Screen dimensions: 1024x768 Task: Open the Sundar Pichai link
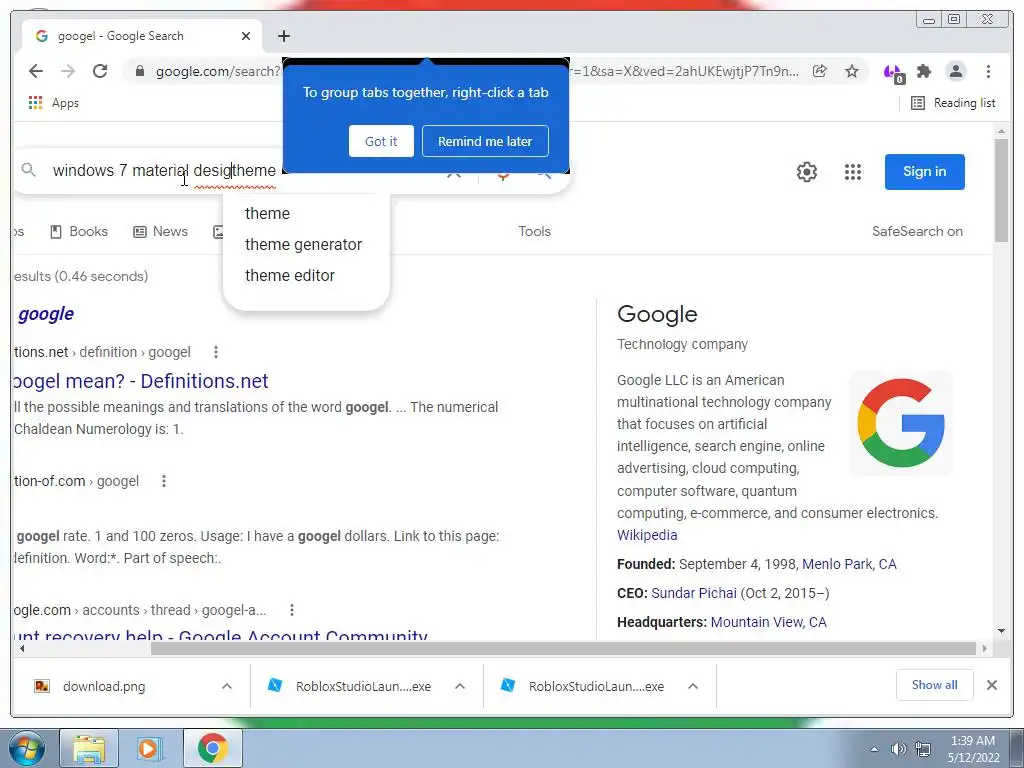694,593
